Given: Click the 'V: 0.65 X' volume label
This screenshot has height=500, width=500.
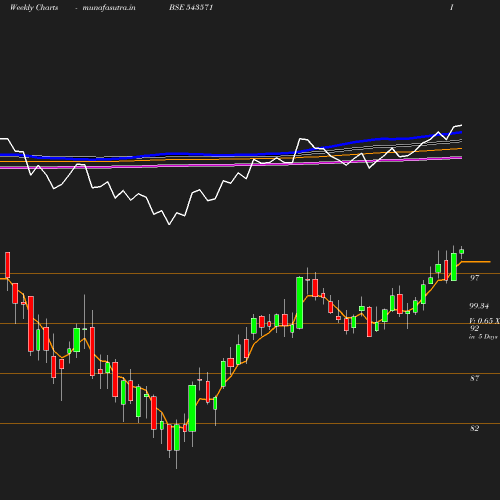Looking at the screenshot, I should tap(484, 321).
